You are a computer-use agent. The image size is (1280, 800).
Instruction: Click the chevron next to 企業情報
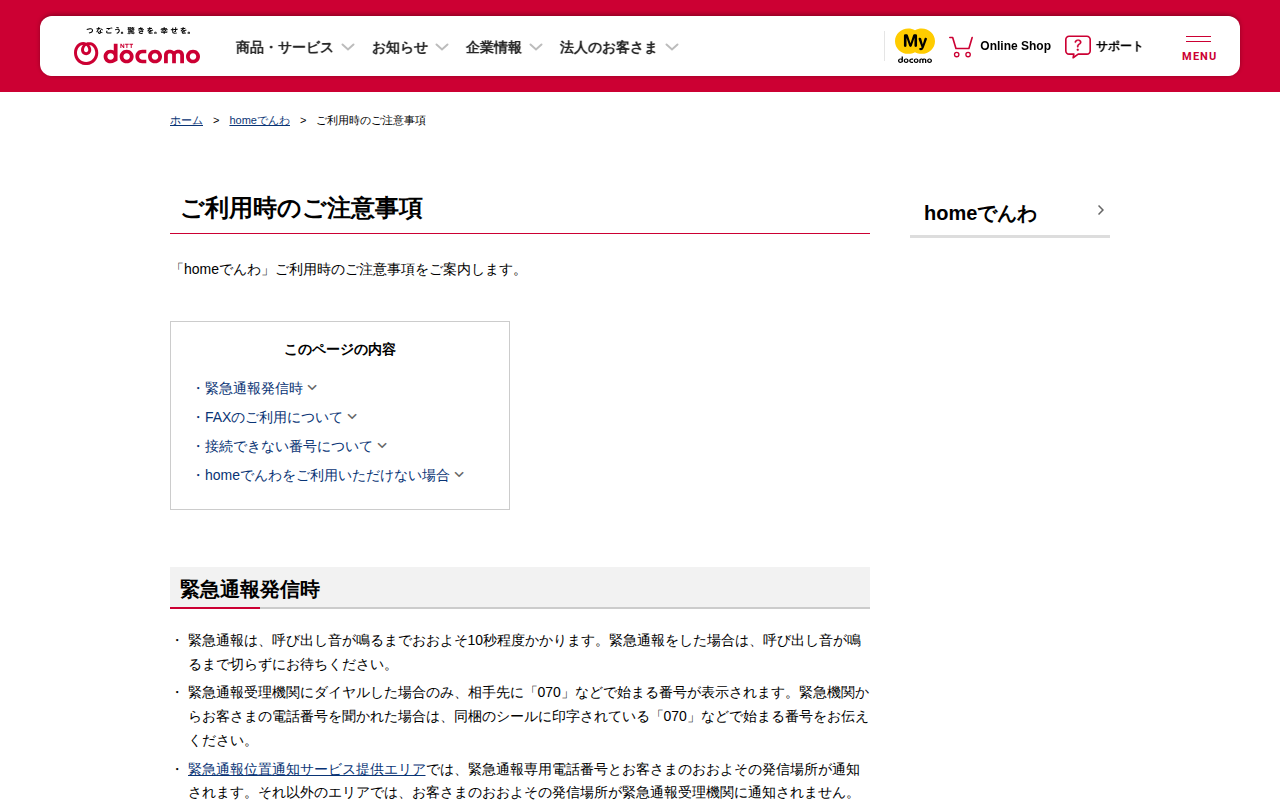click(x=536, y=47)
